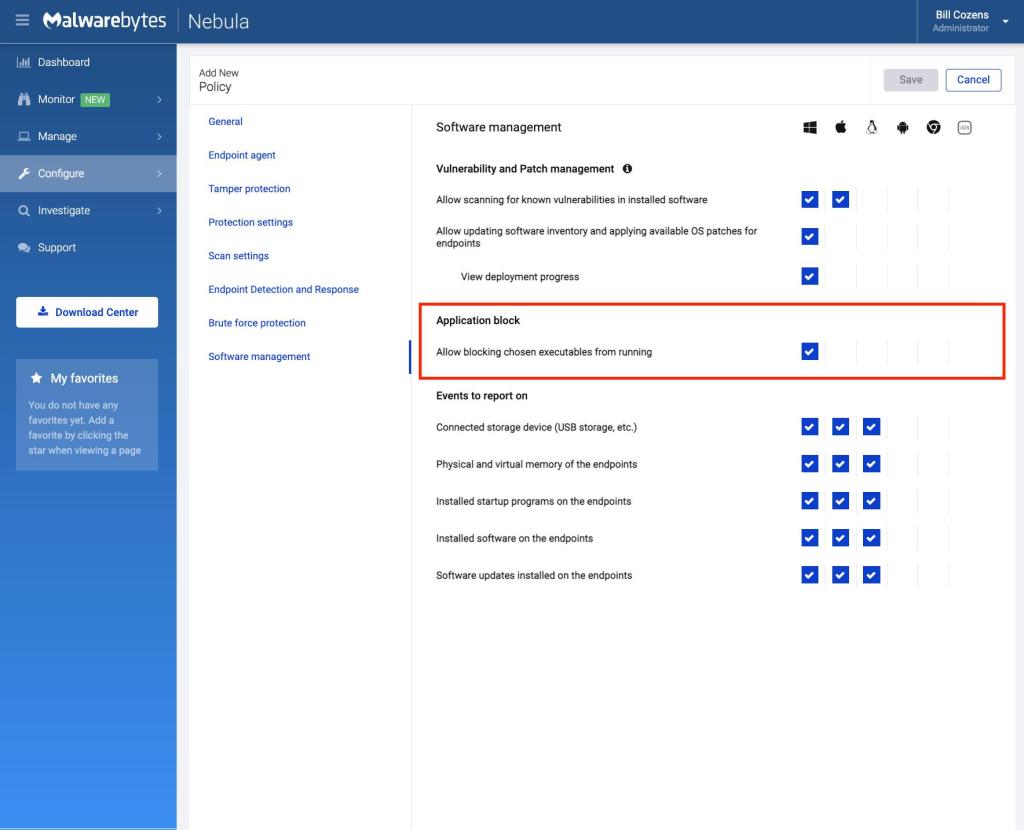The width and height of the screenshot is (1024, 830).
Task: Select Support in the sidebar
Action: coord(55,247)
